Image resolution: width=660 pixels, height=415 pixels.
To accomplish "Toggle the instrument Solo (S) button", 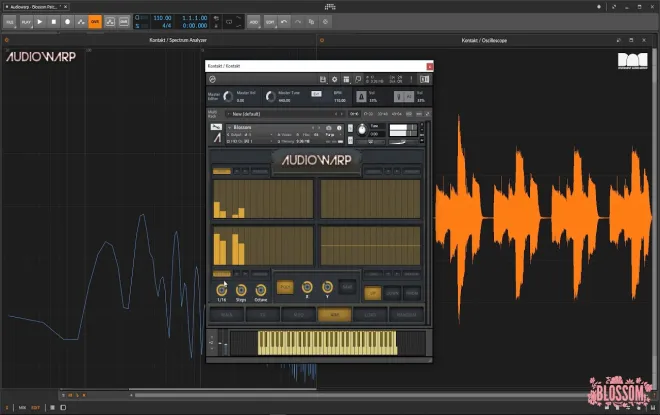I will [350, 128].
